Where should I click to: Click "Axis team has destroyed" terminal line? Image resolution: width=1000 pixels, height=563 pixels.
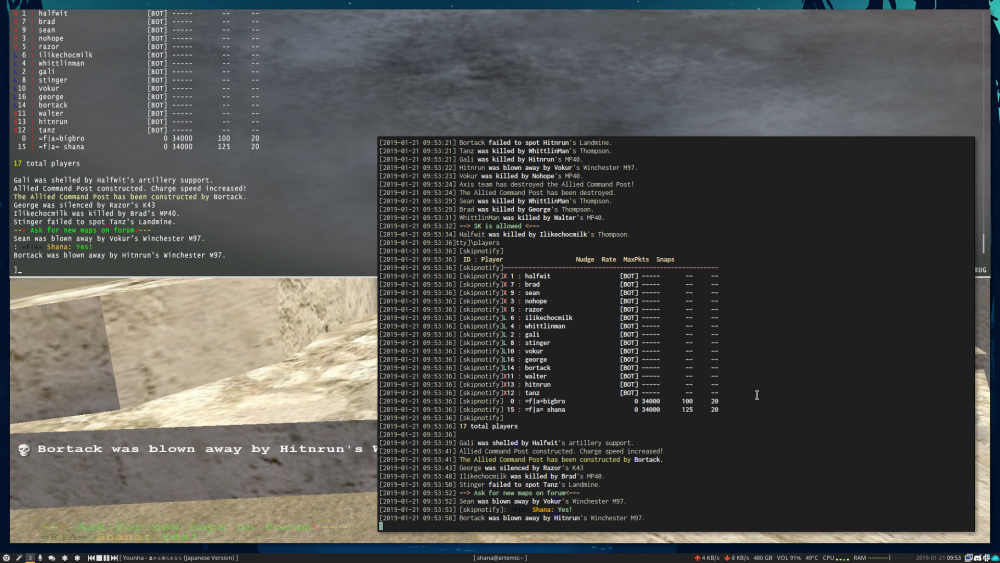[x=546, y=184]
